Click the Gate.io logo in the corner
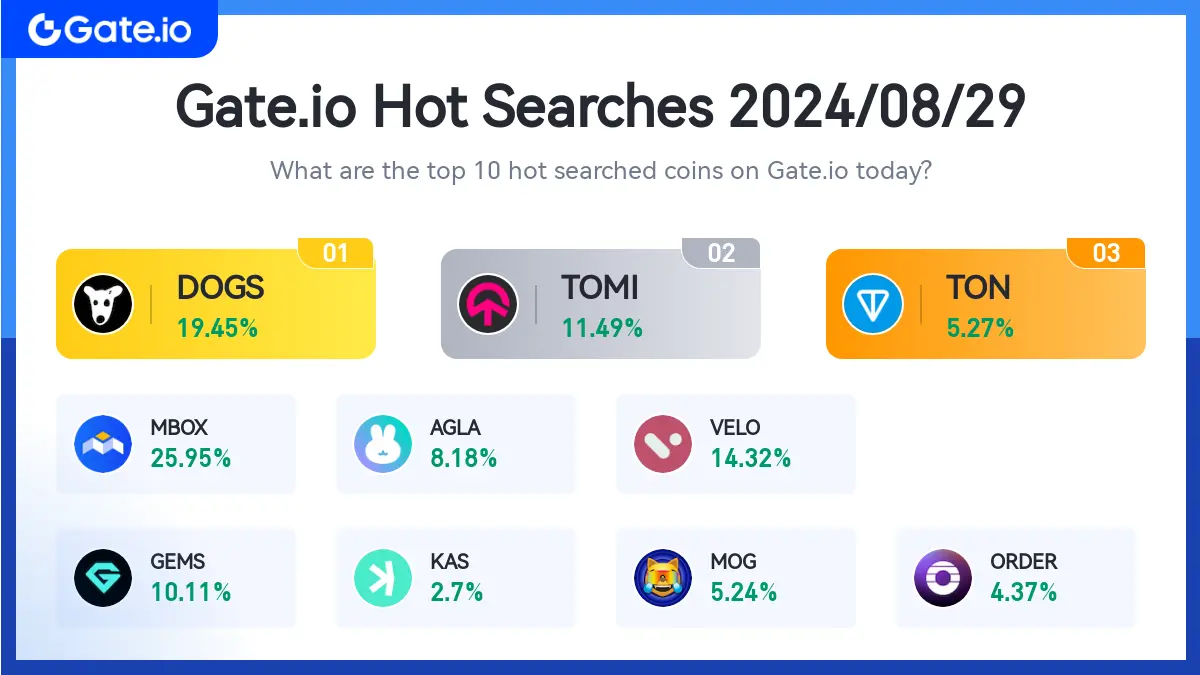1200x675 pixels. pos(109,29)
